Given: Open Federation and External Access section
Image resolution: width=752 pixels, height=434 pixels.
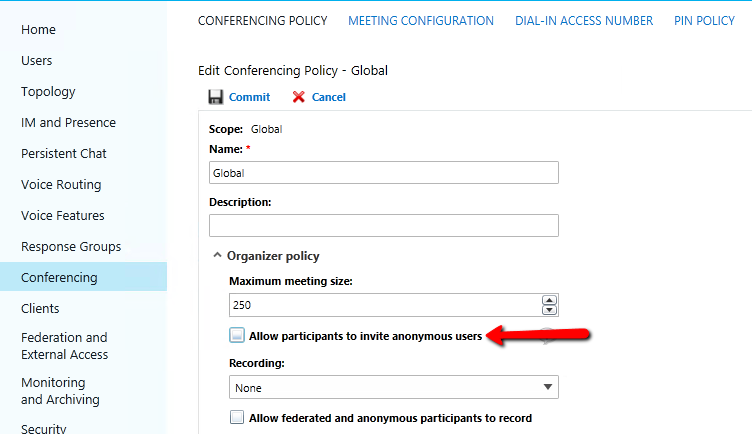Looking at the screenshot, I should (x=64, y=346).
